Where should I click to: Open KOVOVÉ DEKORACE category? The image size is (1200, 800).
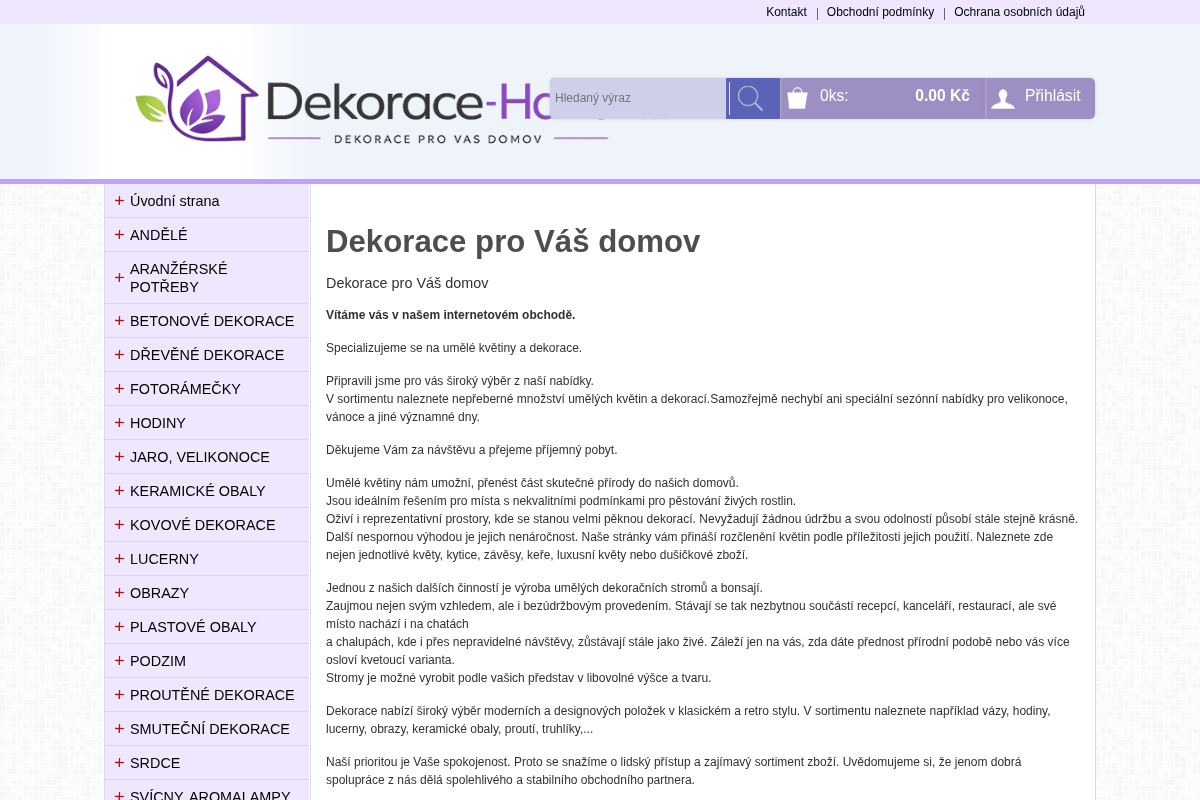tap(207, 525)
